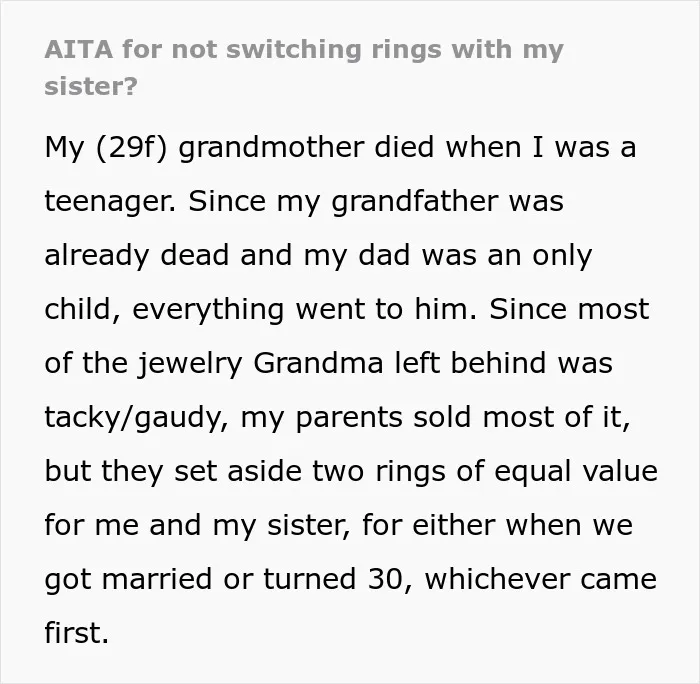Click the phrase "my parents sold most of it,"
Screen dimensions: 700x684
pyautogui.click(x=435, y=417)
